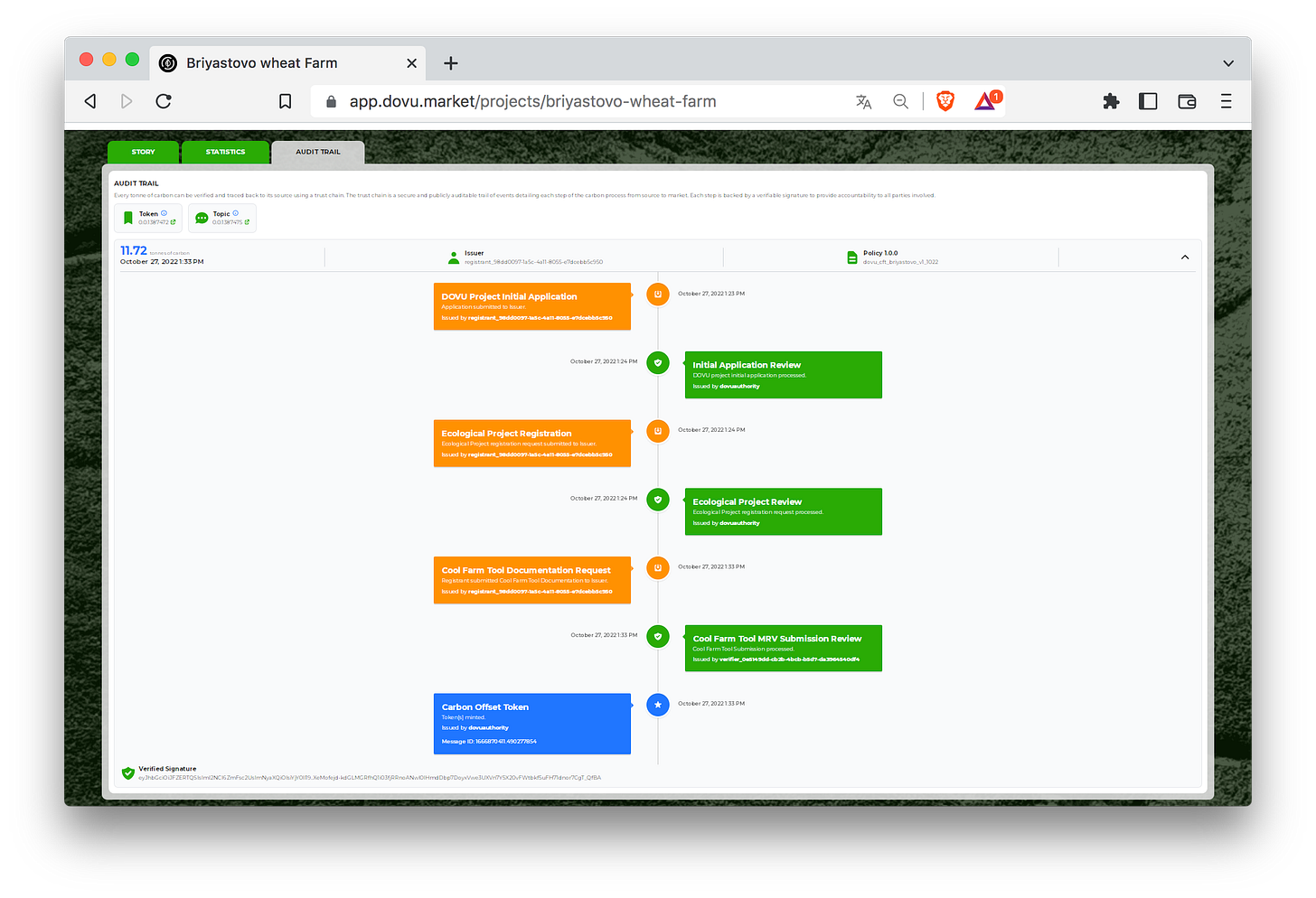Click the Policy 1.0.0 label

pos(880,253)
